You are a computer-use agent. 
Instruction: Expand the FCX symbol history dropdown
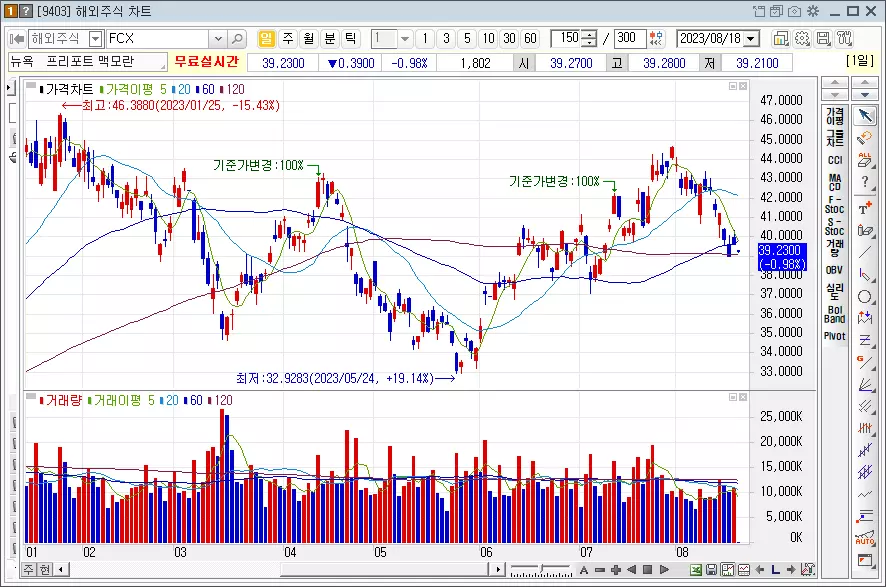coord(219,39)
